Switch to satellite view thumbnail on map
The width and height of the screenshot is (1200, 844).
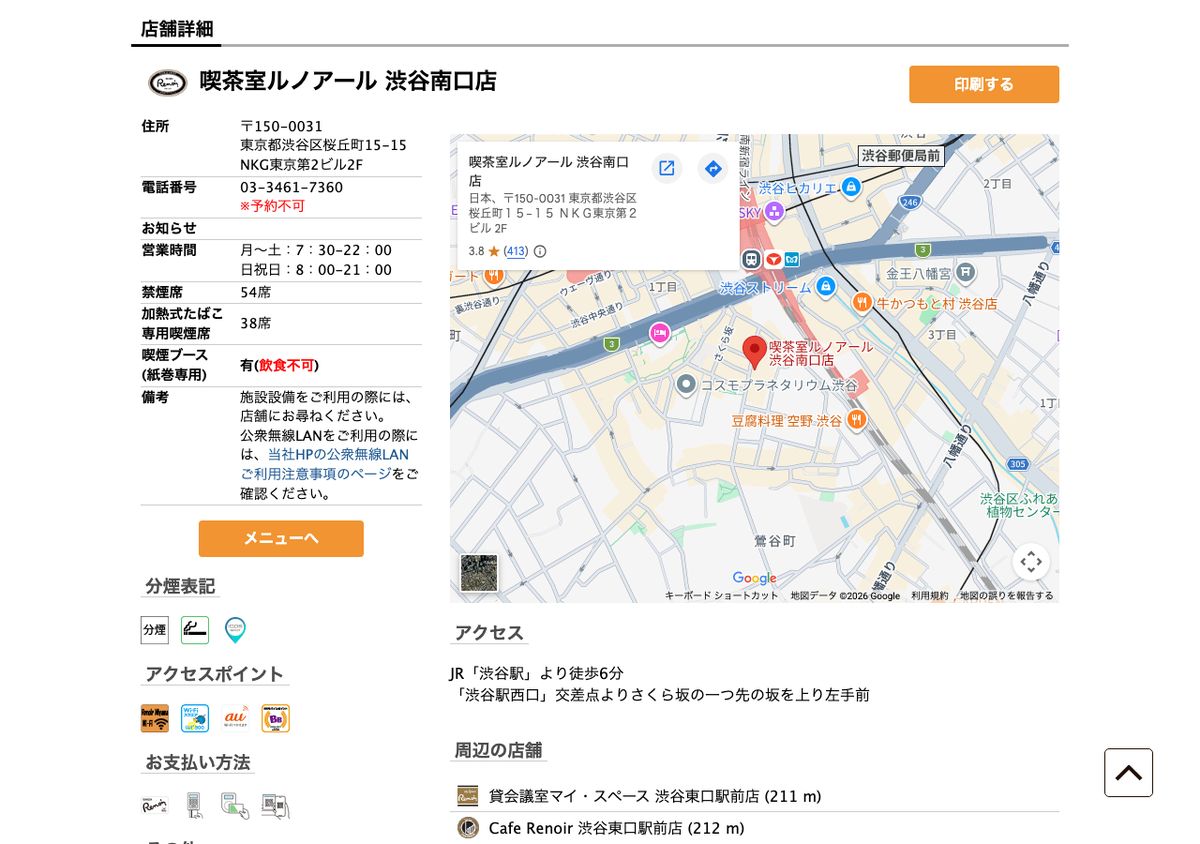point(479,573)
